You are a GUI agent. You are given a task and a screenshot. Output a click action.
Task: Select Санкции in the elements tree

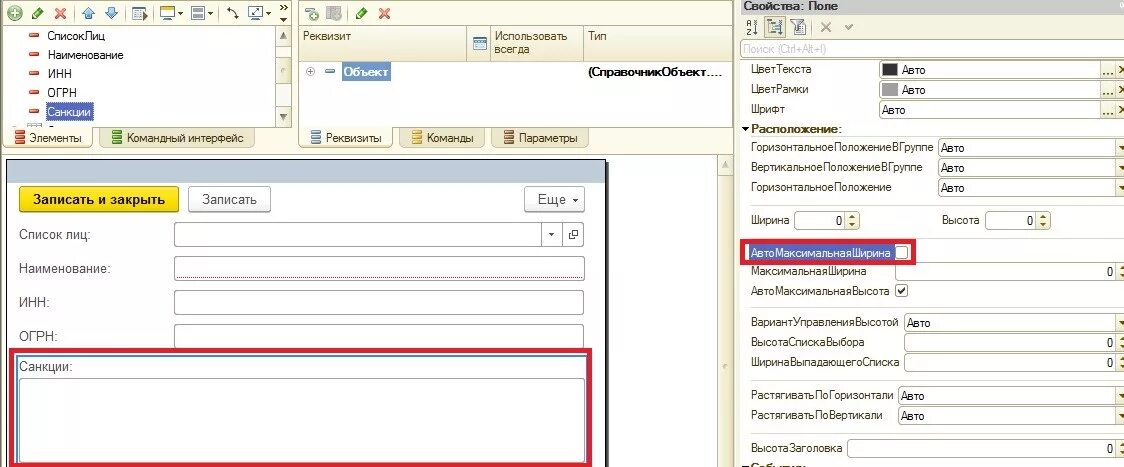(70, 112)
